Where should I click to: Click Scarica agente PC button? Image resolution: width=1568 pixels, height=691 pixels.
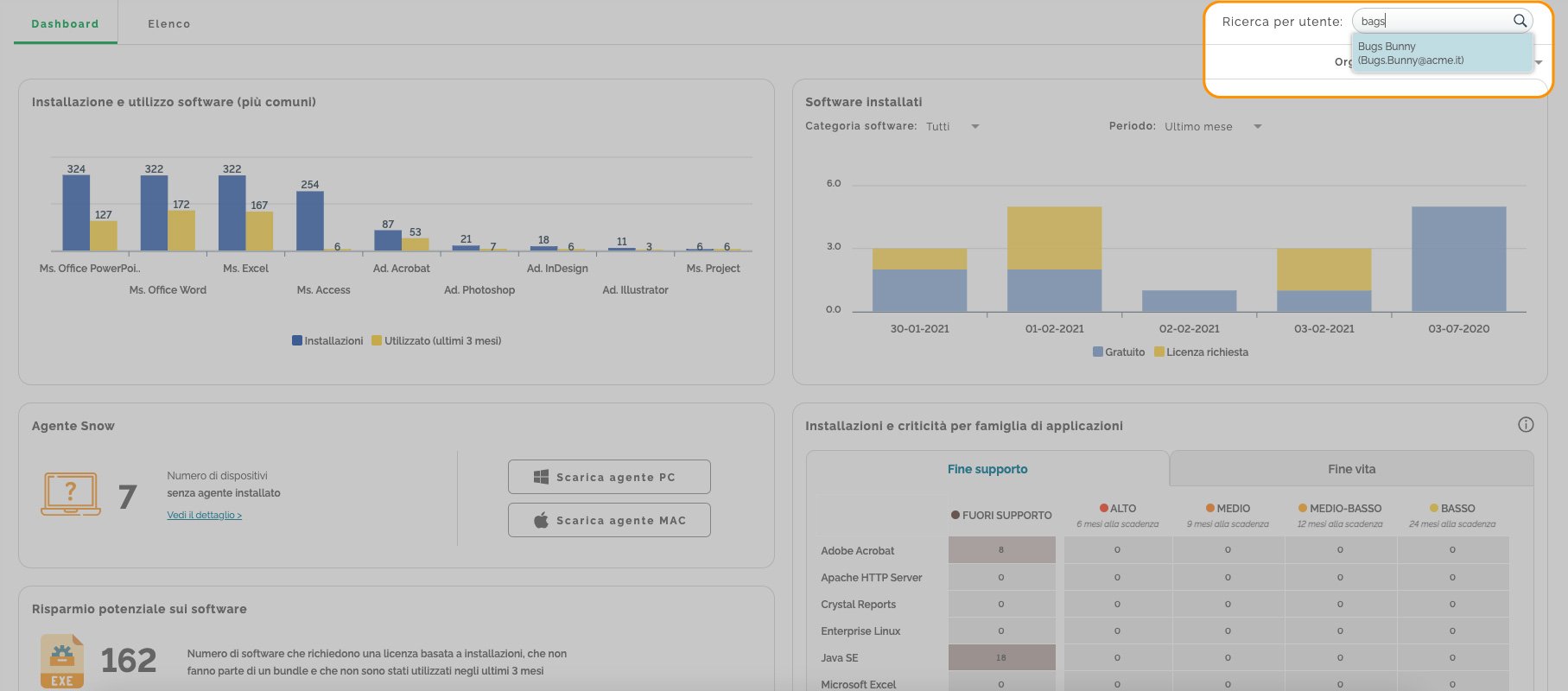(609, 477)
